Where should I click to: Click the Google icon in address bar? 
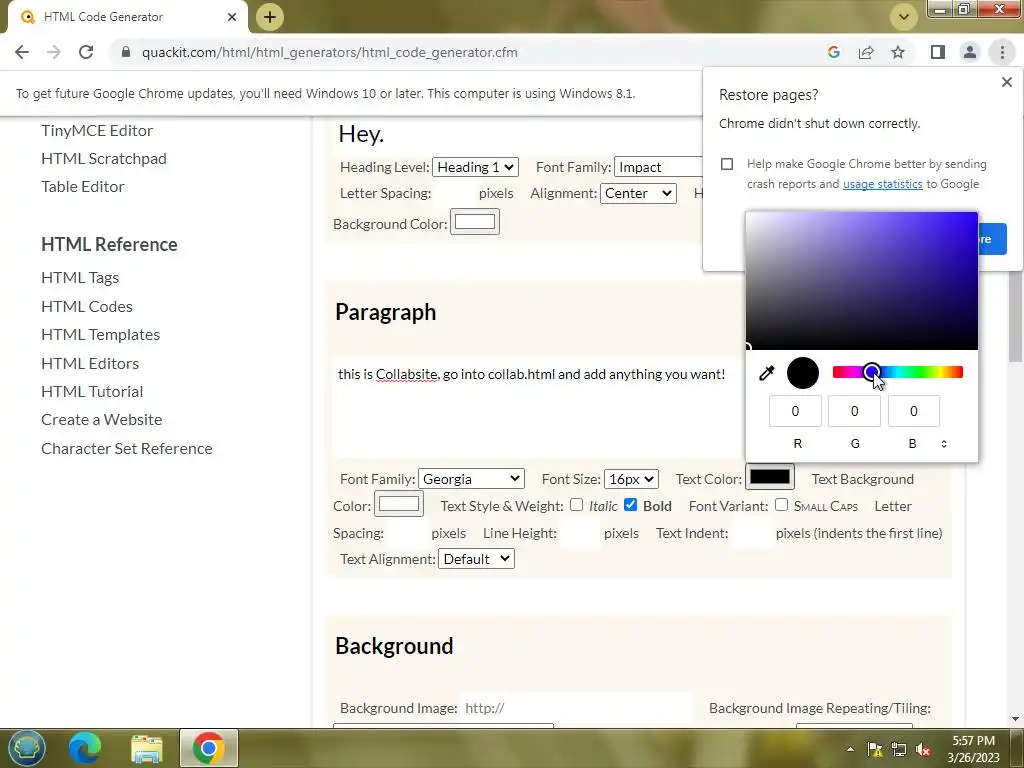pyautogui.click(x=833, y=52)
